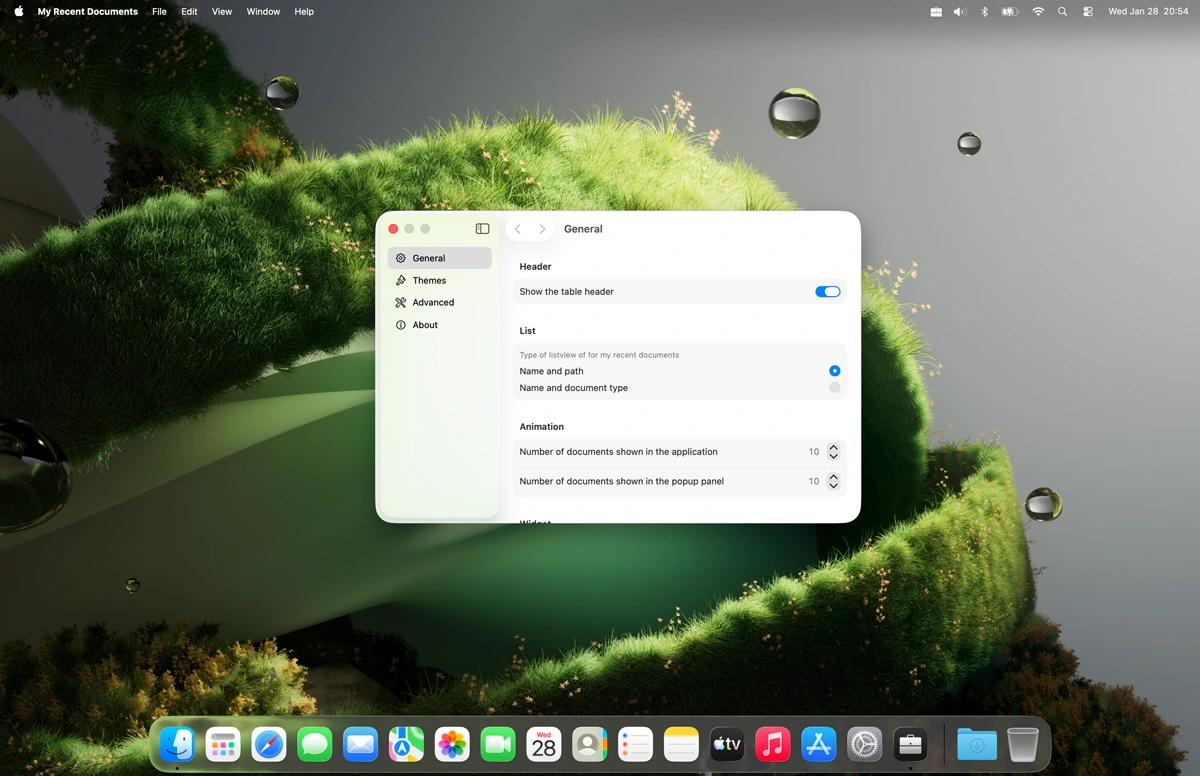Click the Name and path radio button
Image resolution: width=1200 pixels, height=776 pixels.
pyautogui.click(x=834, y=370)
